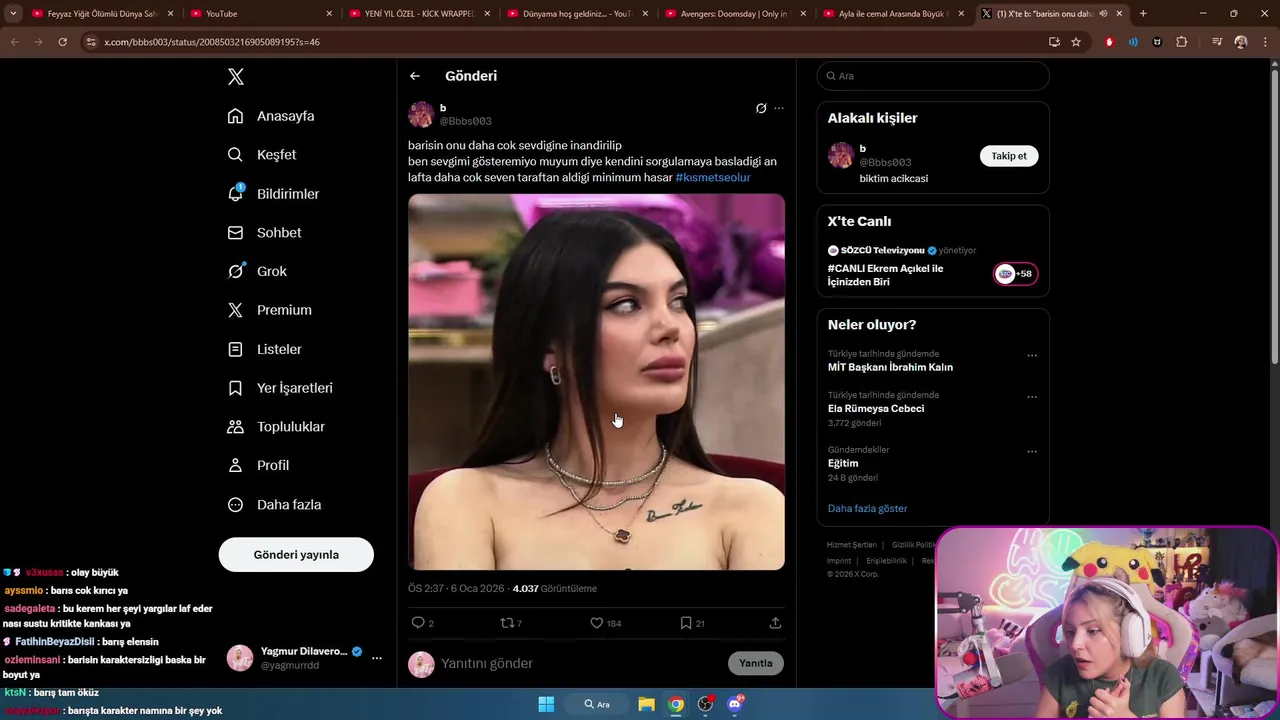Open Listeler in the sidebar
The image size is (1280, 720).
point(264,349)
